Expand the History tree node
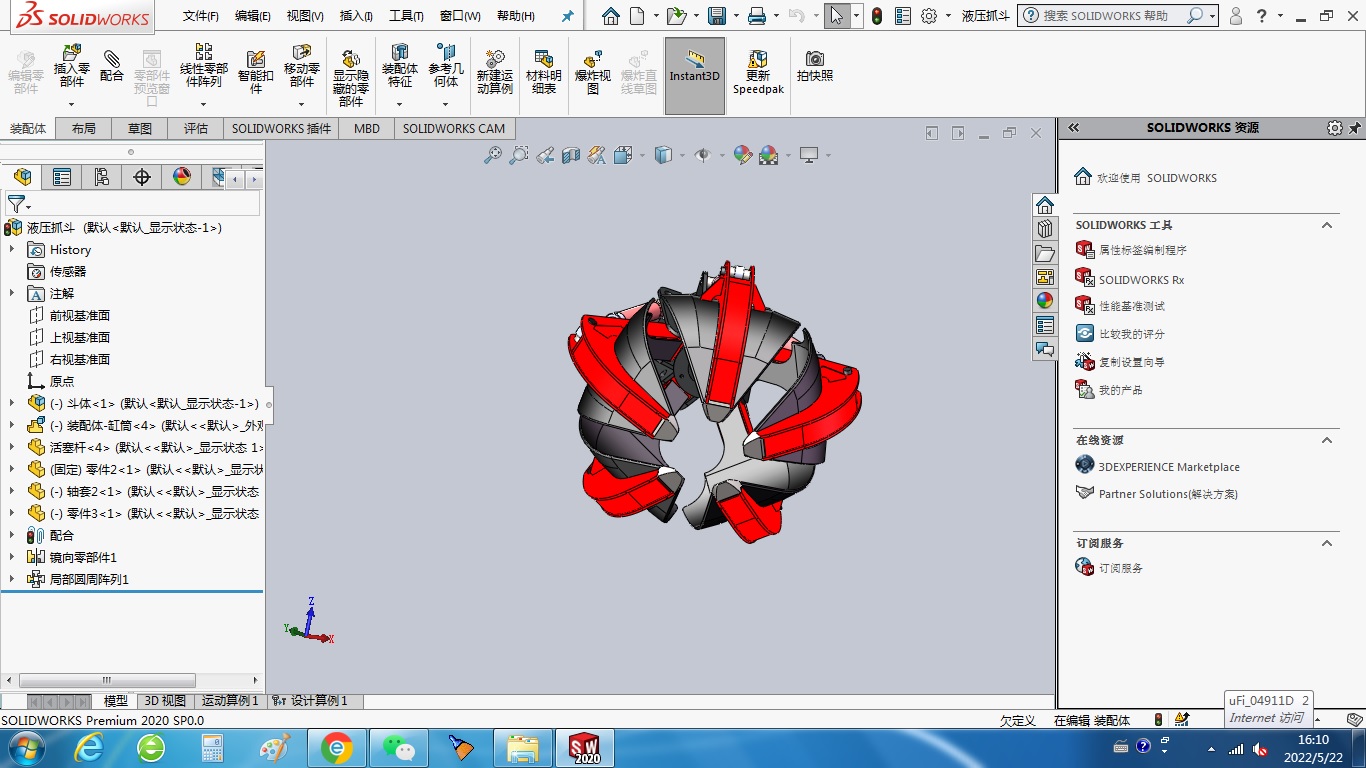Screen dimensions: 1366x768 click(x=12, y=249)
